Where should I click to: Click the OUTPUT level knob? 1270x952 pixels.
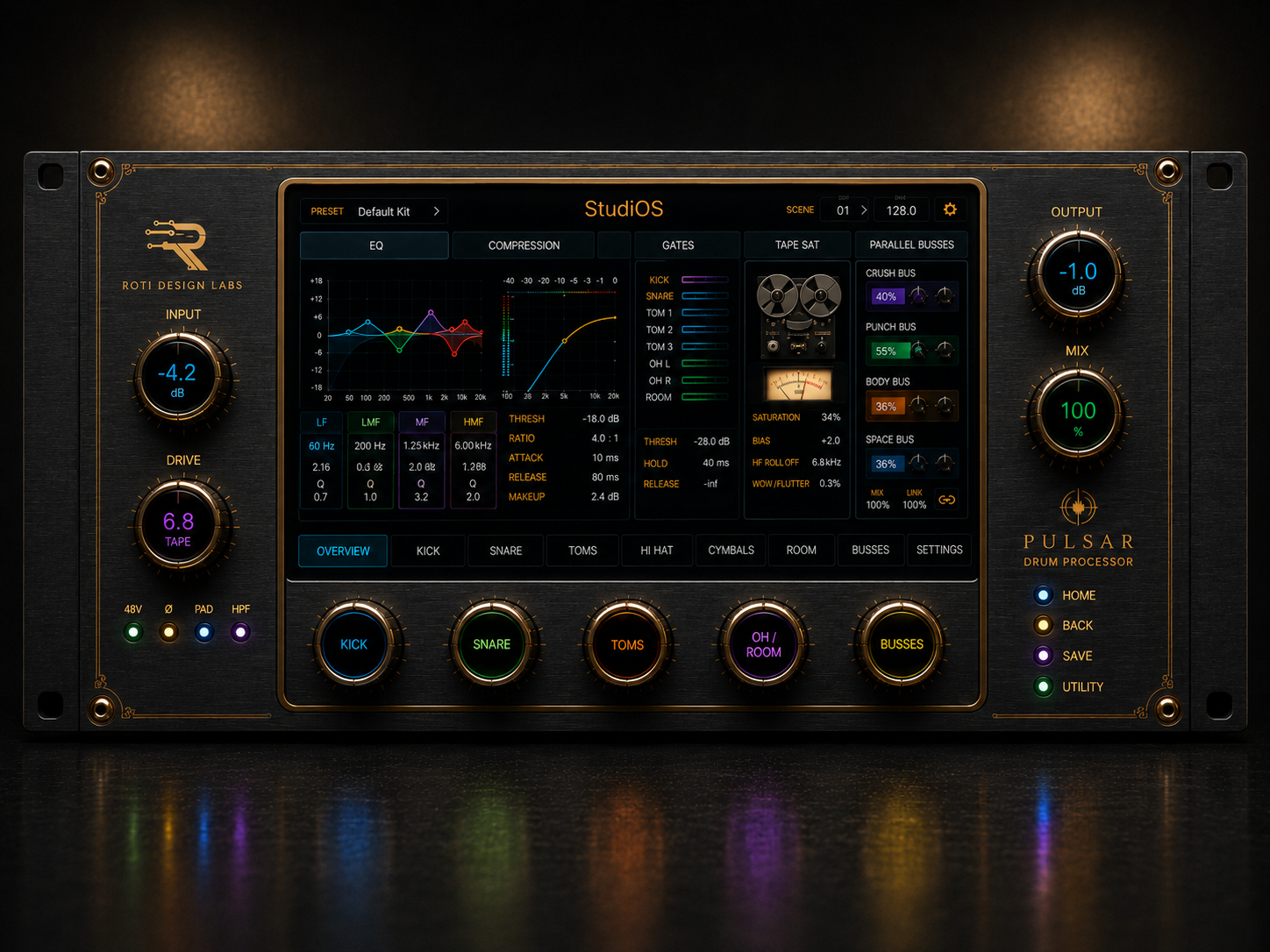(x=1077, y=275)
